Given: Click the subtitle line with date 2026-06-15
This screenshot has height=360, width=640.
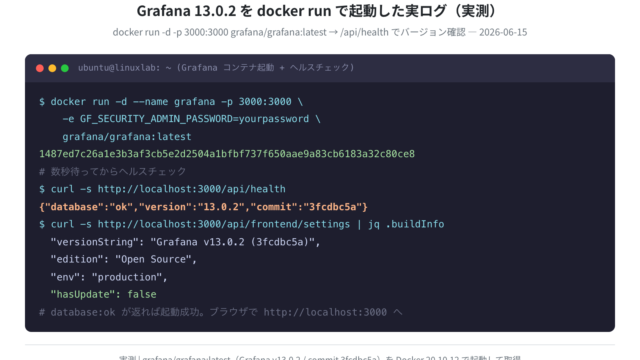Looking at the screenshot, I should pyautogui.click(x=320, y=32).
